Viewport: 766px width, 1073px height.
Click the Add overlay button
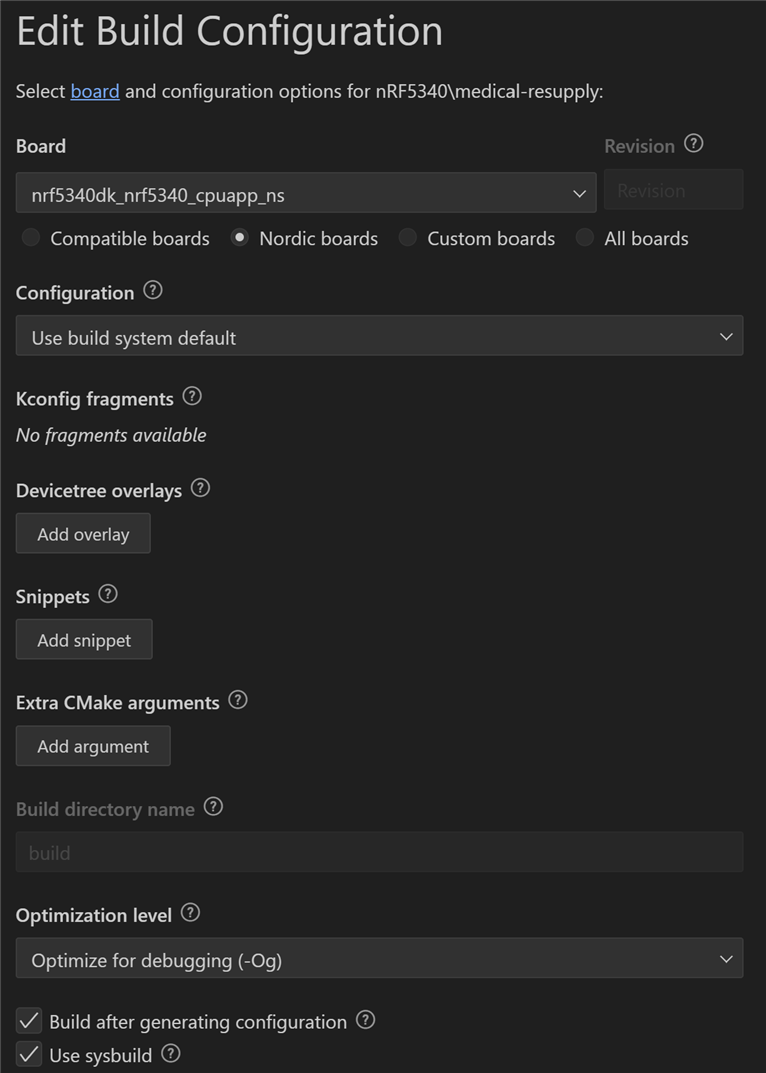tap(83, 534)
